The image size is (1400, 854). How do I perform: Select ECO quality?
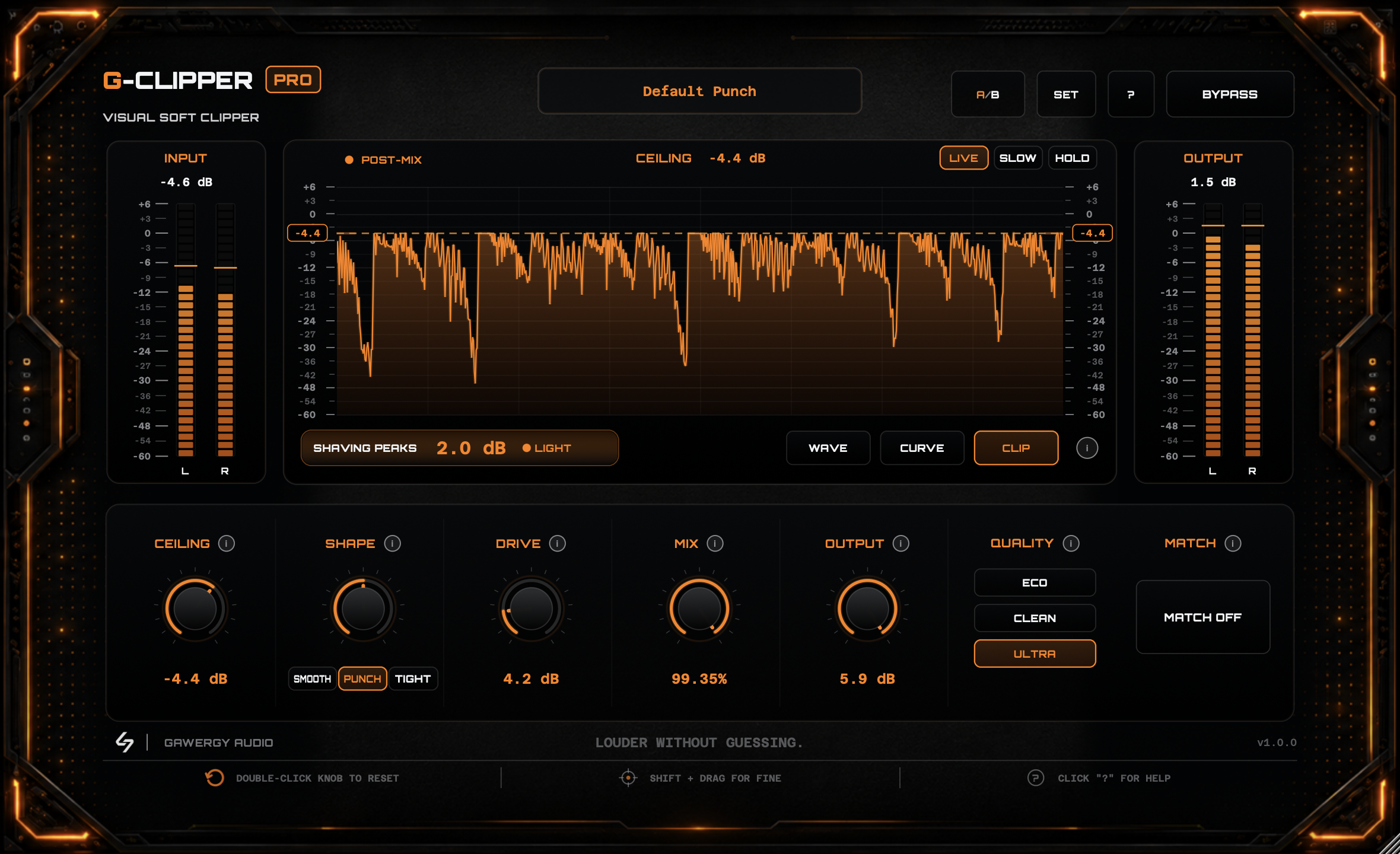tap(1035, 582)
